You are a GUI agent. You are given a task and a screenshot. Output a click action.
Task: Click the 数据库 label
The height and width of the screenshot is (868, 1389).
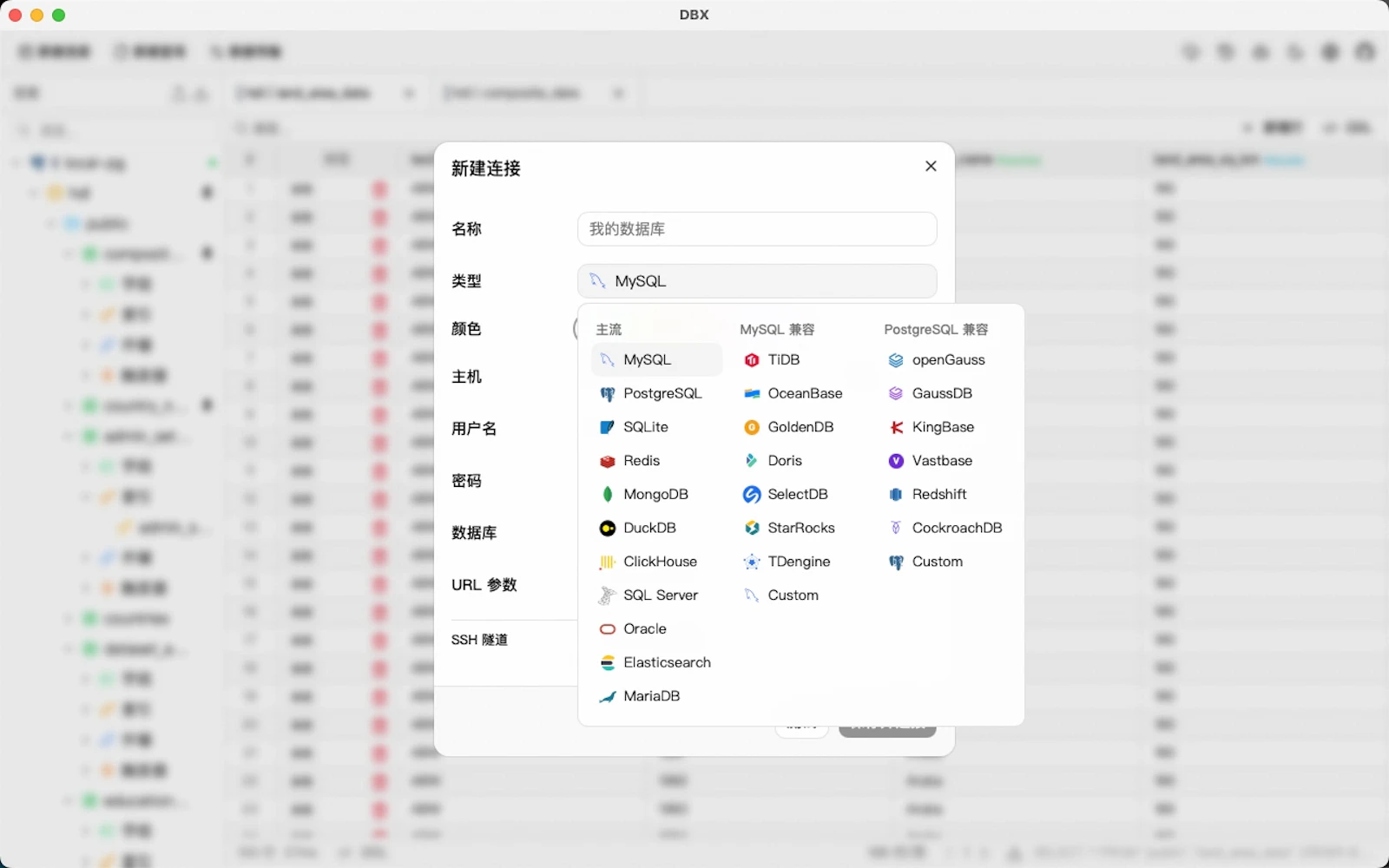tap(474, 533)
